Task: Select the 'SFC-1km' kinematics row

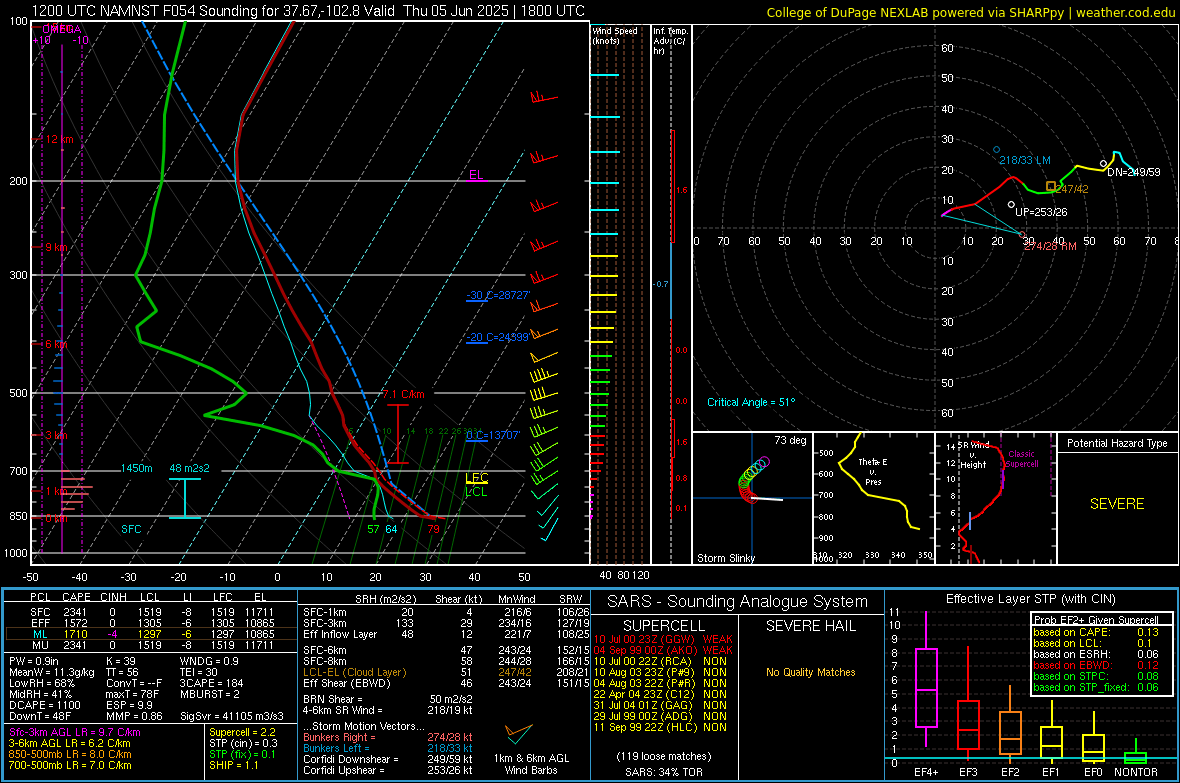Action: tap(446, 612)
